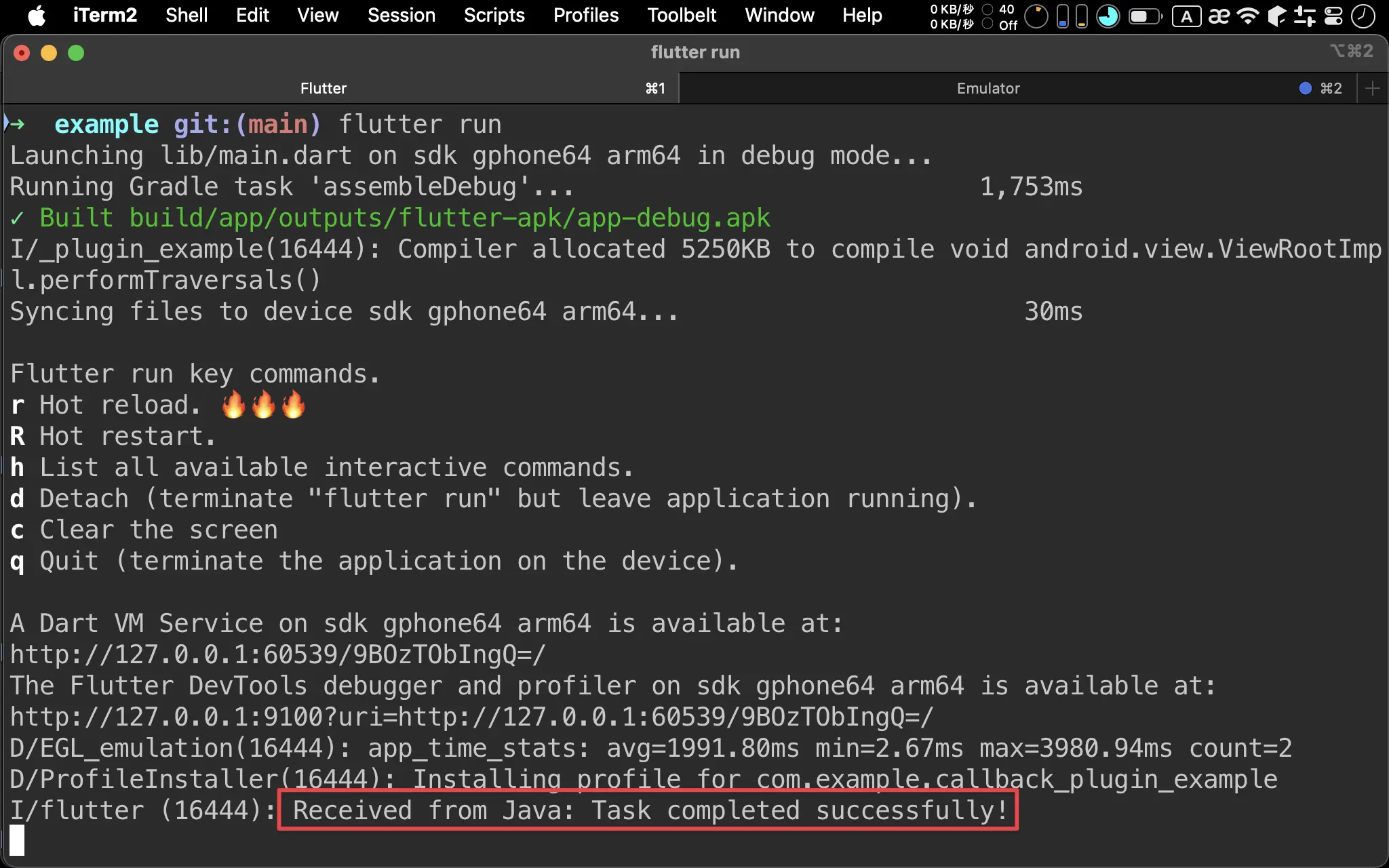Image resolution: width=1389 pixels, height=868 pixels.
Task: Minimize iTerm2 window with yellow button
Action: point(49,52)
